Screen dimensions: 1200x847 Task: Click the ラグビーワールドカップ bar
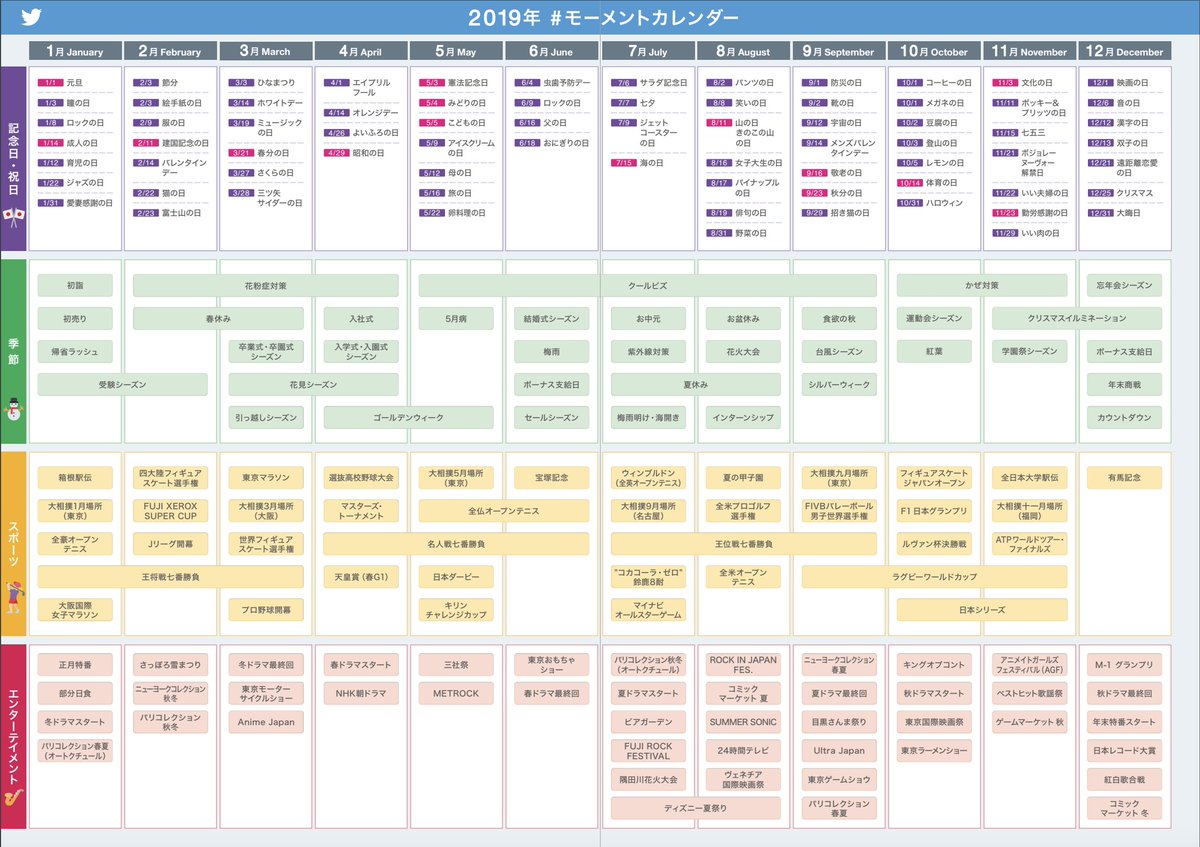tap(934, 577)
